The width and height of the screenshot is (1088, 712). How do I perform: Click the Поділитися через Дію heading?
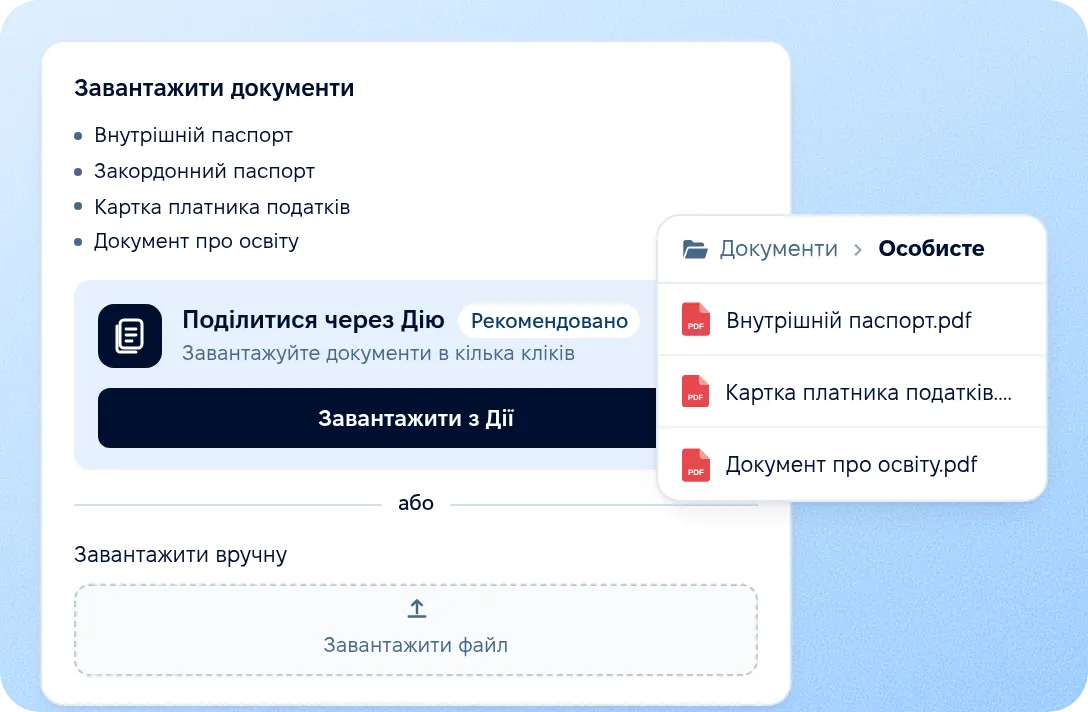coord(314,320)
